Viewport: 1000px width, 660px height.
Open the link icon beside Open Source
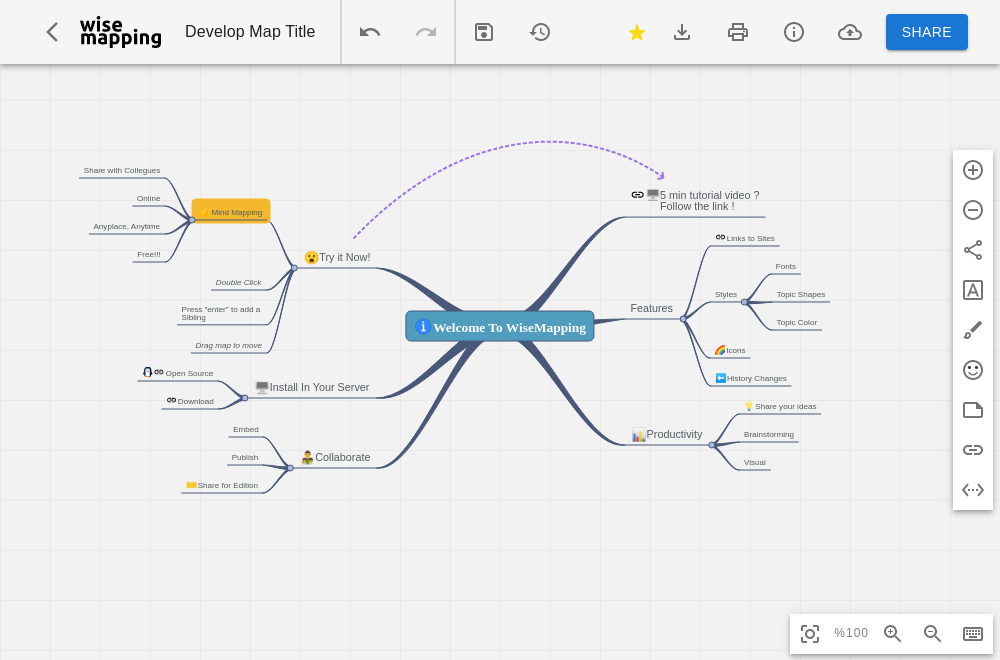(159, 372)
